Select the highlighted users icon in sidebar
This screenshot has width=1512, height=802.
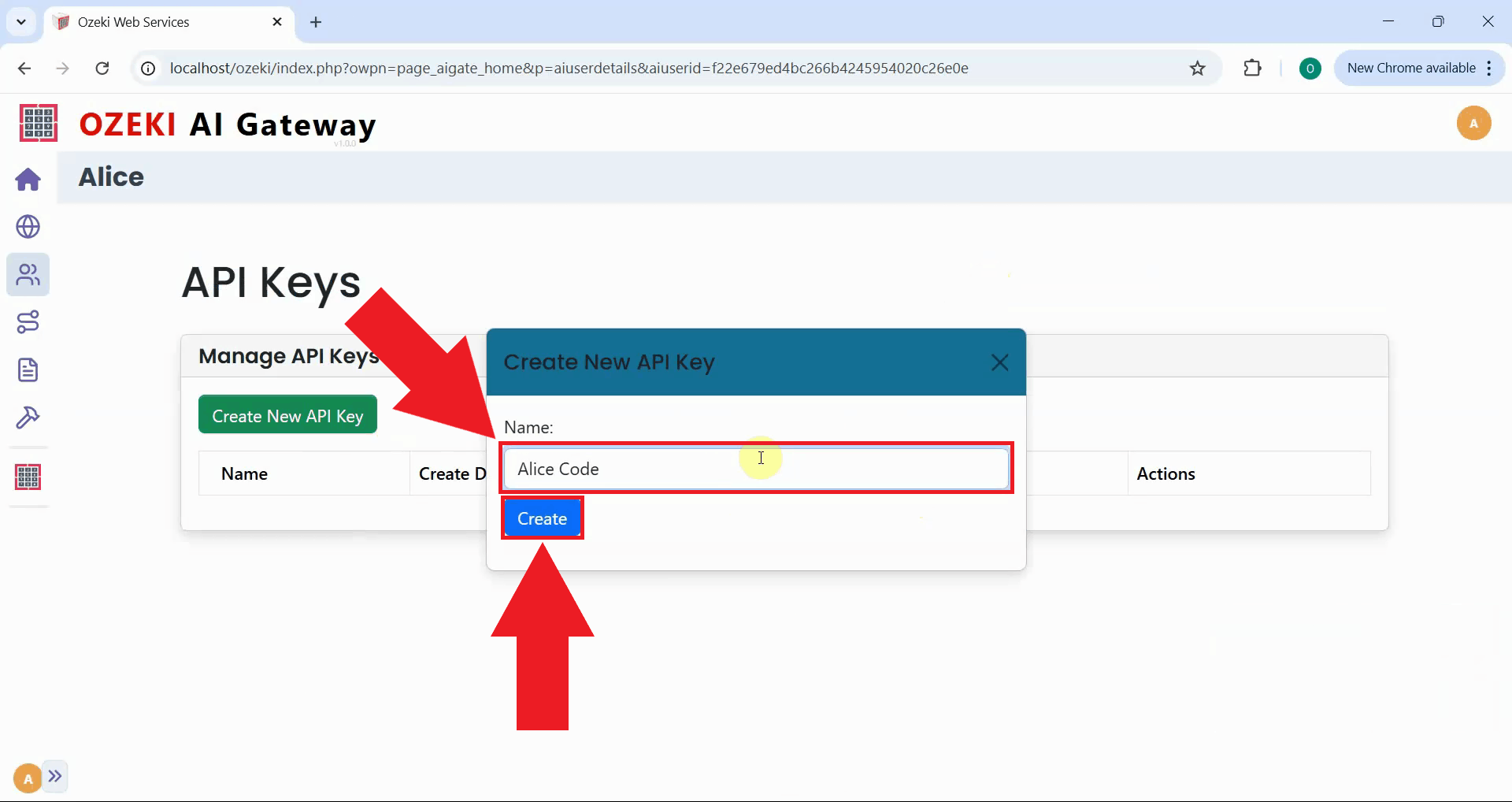click(28, 275)
